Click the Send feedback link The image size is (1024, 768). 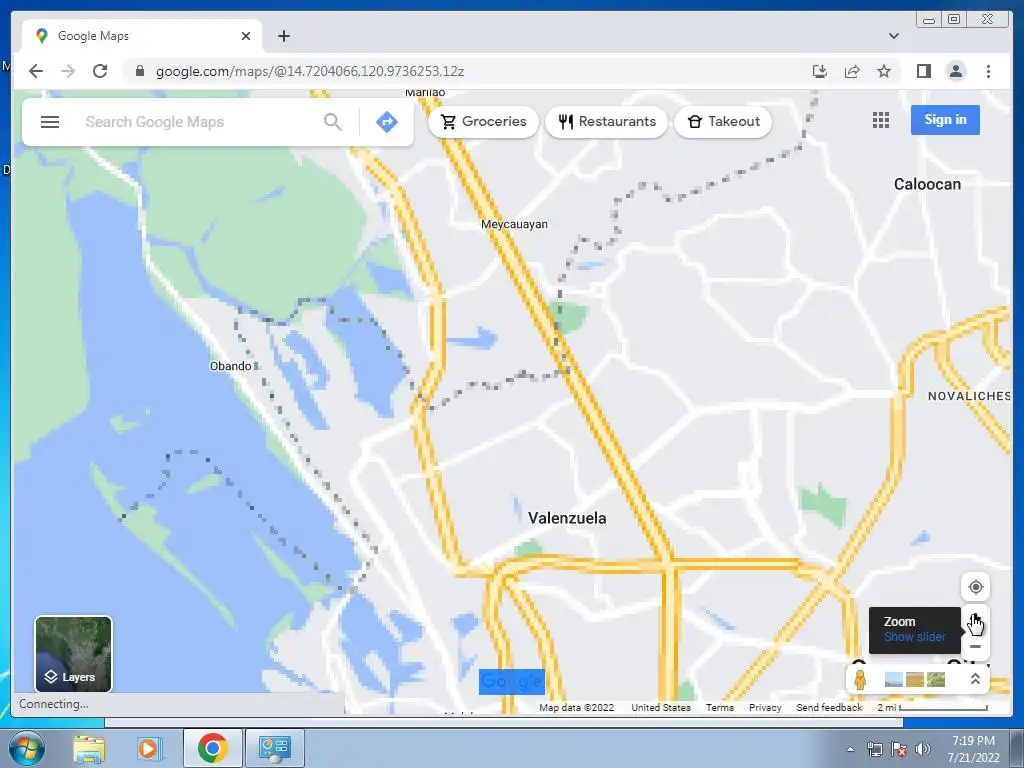[829, 707]
